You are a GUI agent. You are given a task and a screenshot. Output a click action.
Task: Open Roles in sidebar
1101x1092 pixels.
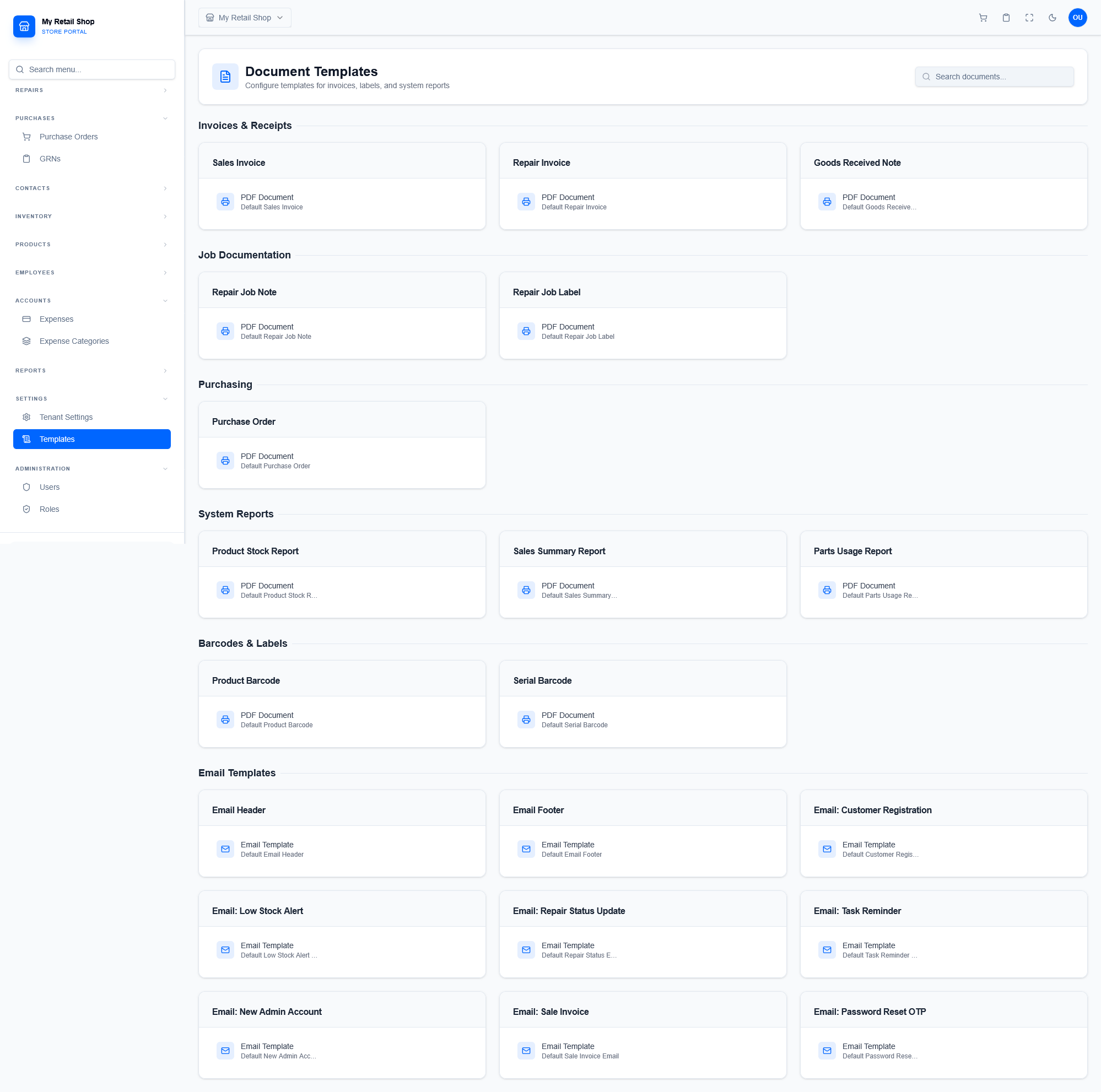pos(91,509)
